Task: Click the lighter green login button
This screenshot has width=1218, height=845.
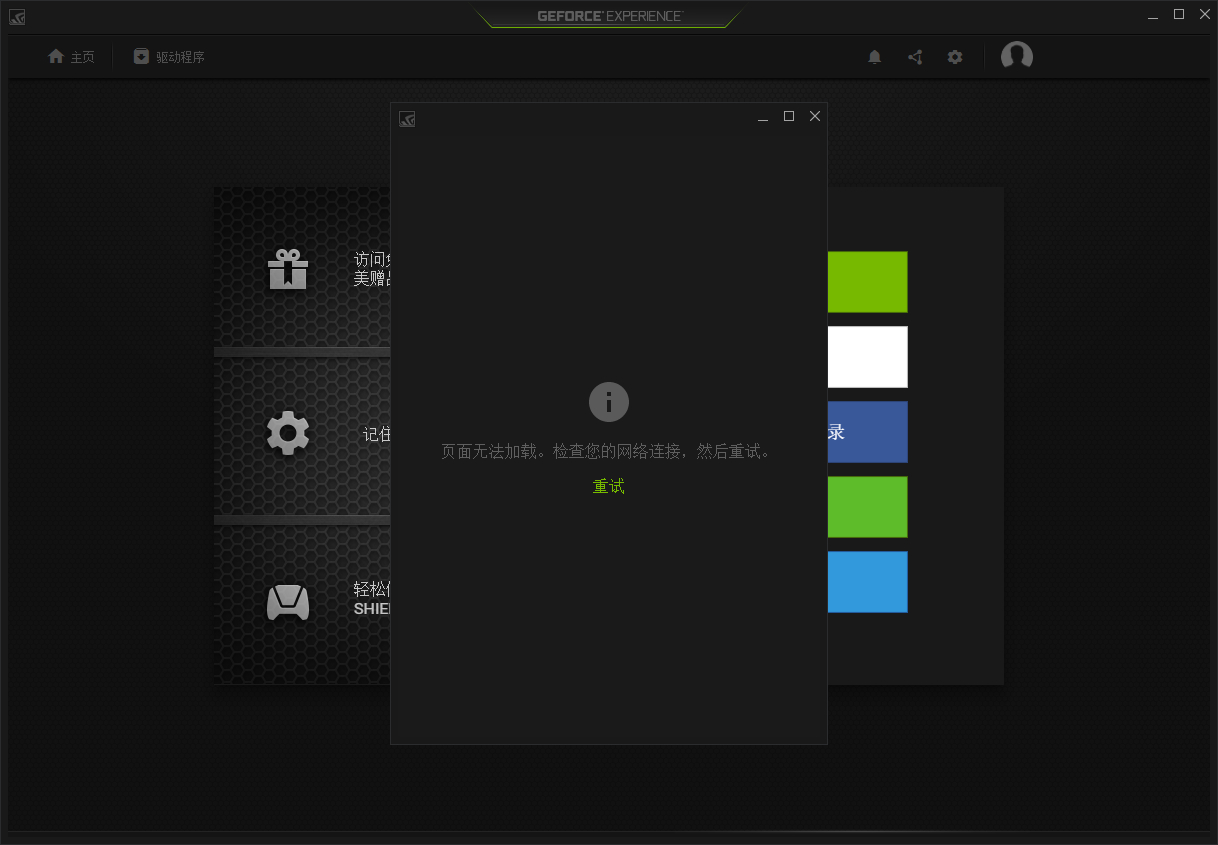Action: (x=868, y=507)
